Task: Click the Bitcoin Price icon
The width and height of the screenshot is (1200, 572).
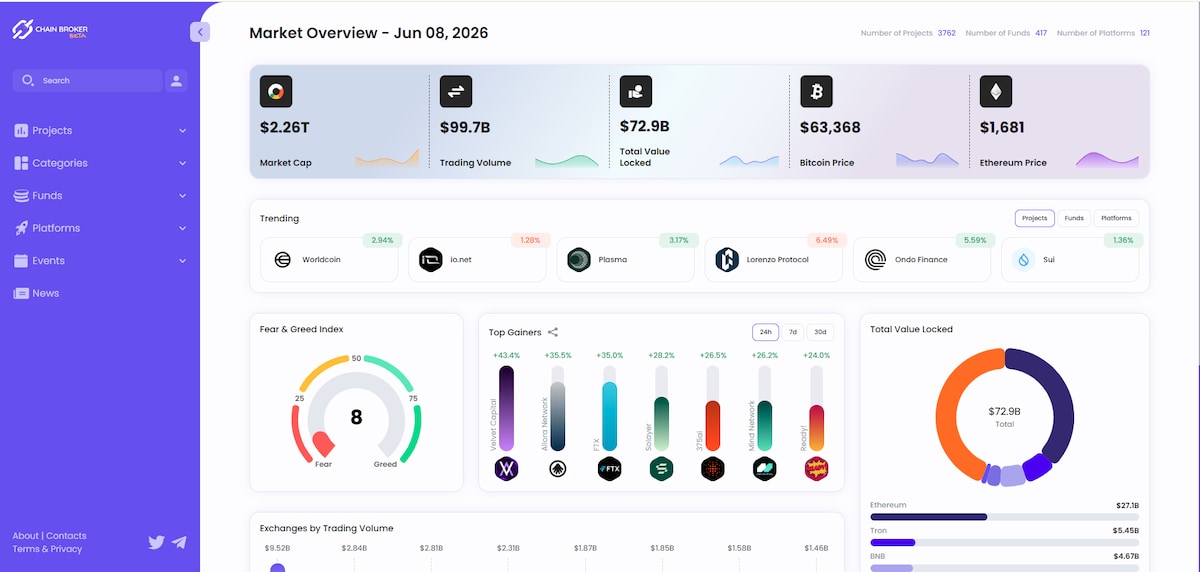Action: [x=816, y=92]
